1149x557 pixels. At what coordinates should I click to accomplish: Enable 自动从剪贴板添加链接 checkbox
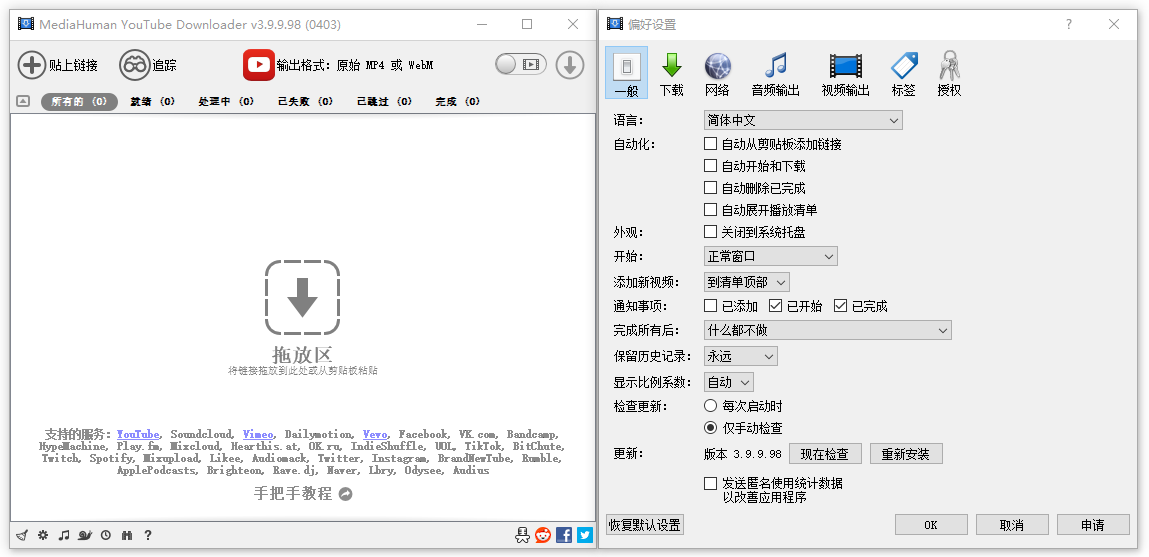(711, 144)
